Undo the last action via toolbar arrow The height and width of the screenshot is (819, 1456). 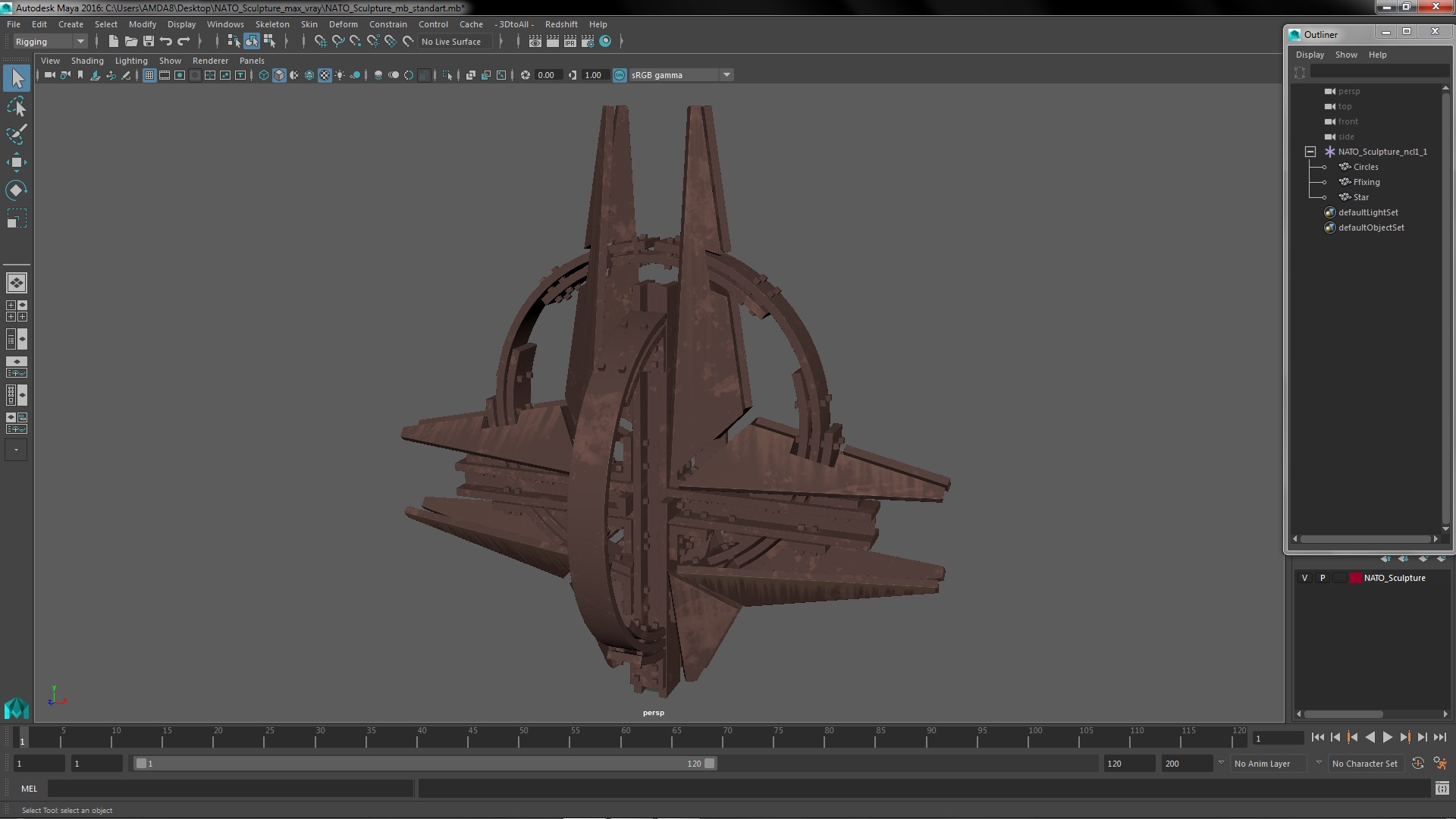(166, 42)
